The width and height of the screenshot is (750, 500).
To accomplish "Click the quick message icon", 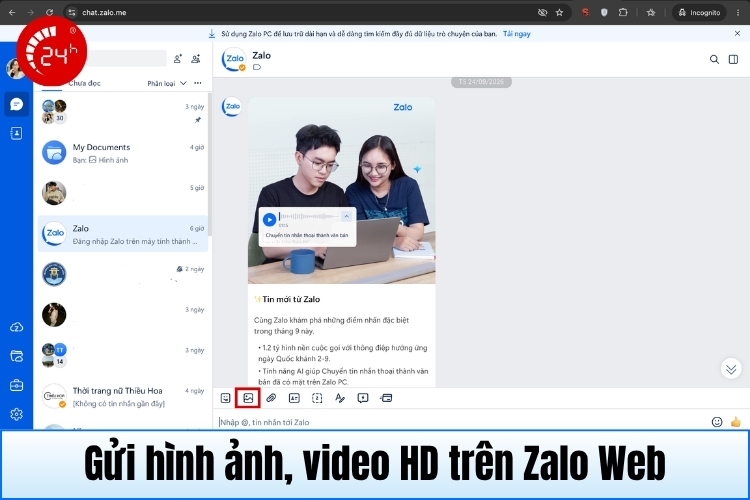I will [x=363, y=398].
